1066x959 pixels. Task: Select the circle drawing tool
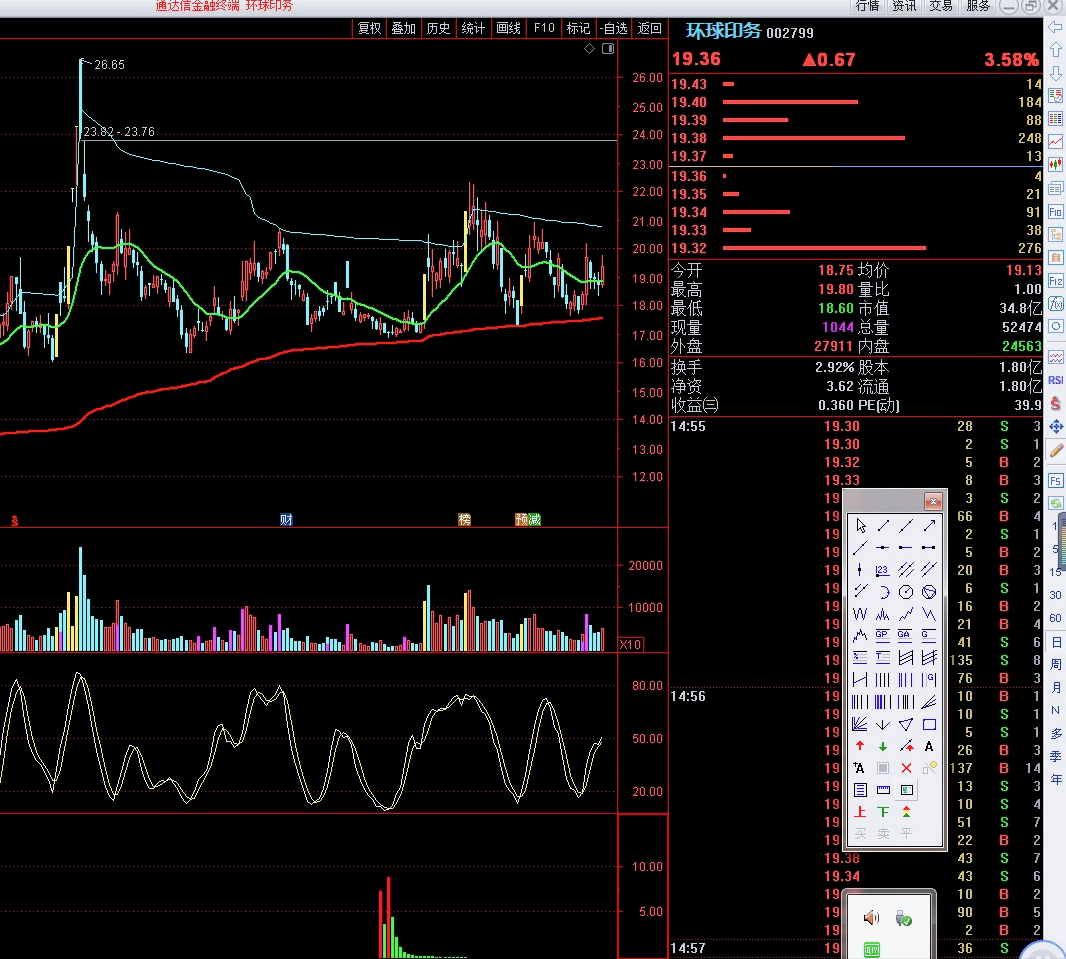pyautogui.click(x=906, y=592)
